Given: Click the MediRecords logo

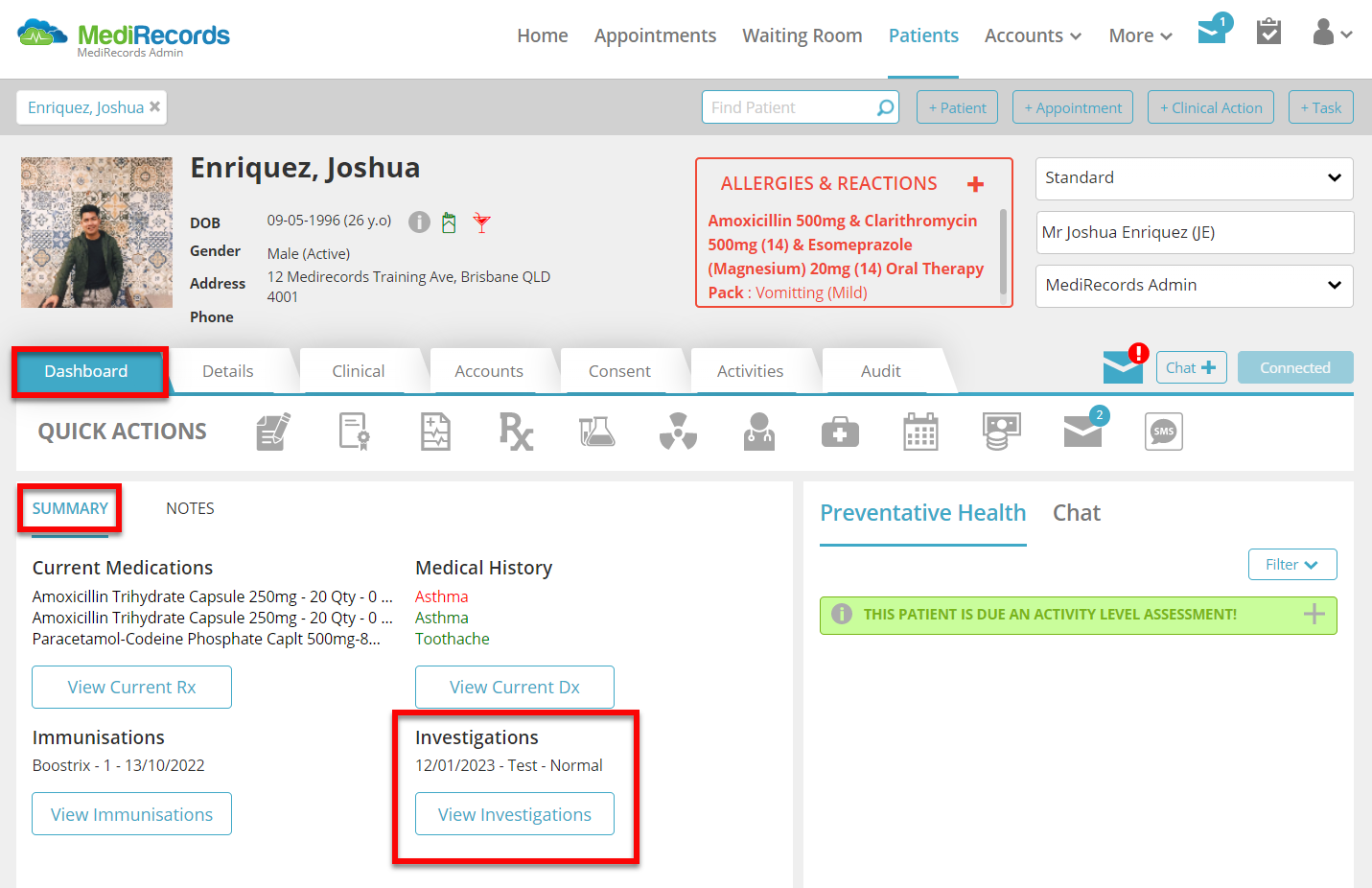Looking at the screenshot, I should [x=124, y=36].
